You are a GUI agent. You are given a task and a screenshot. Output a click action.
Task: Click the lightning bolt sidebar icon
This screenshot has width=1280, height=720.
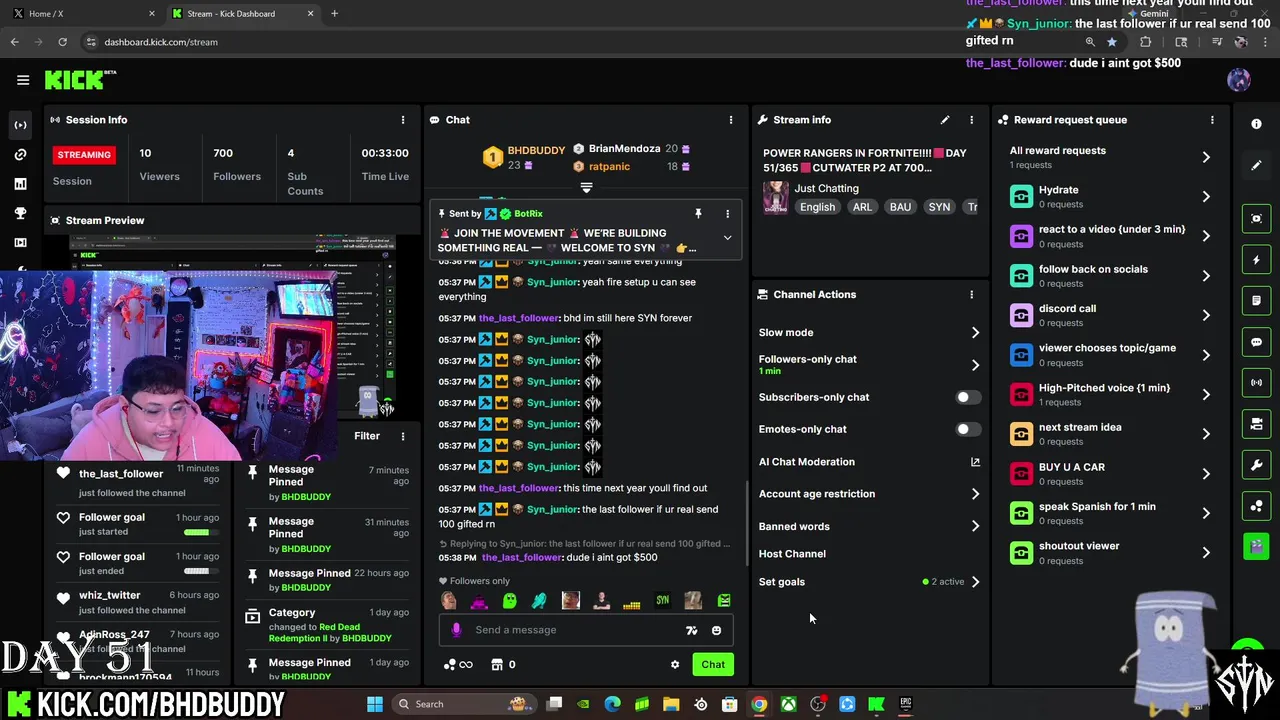pyautogui.click(x=1256, y=260)
